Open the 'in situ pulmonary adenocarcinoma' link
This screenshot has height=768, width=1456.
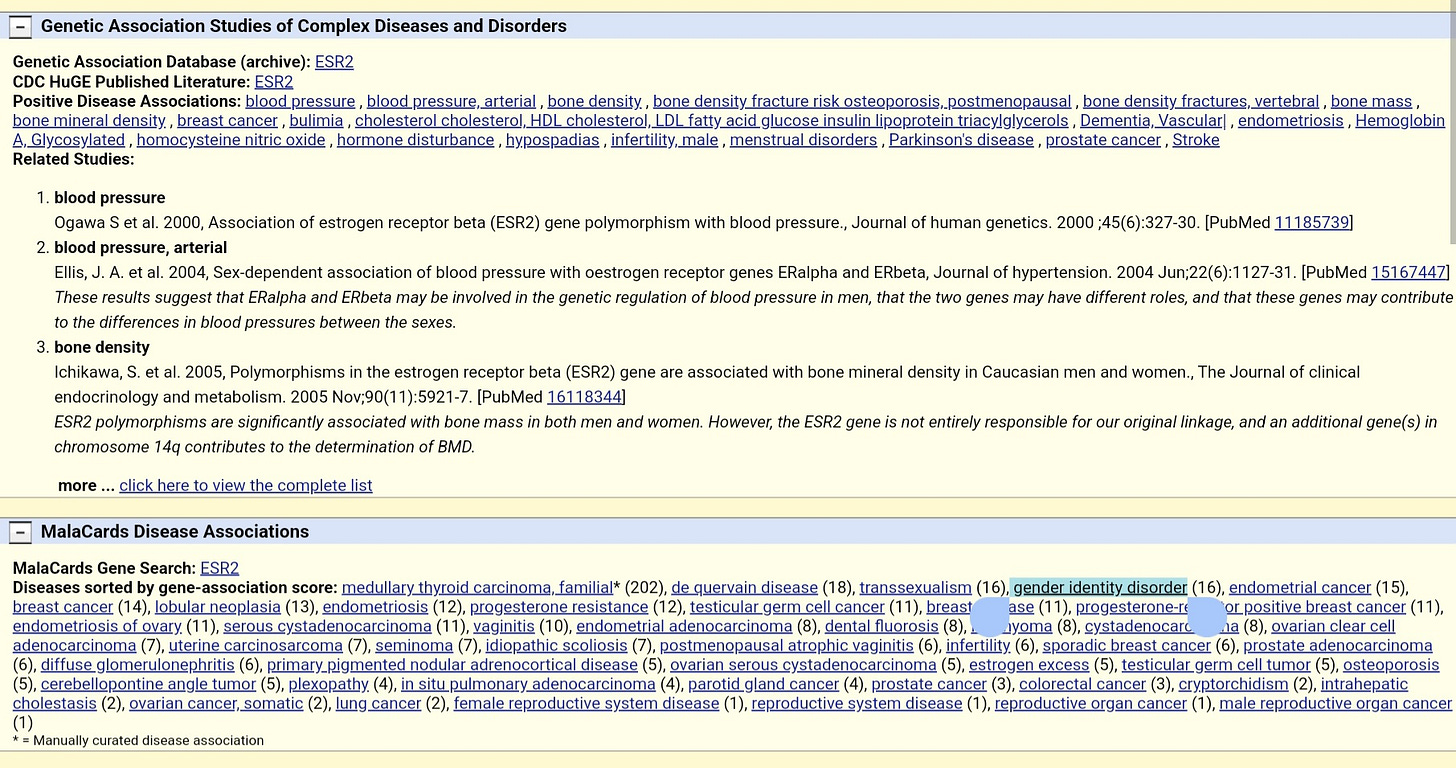(528, 685)
